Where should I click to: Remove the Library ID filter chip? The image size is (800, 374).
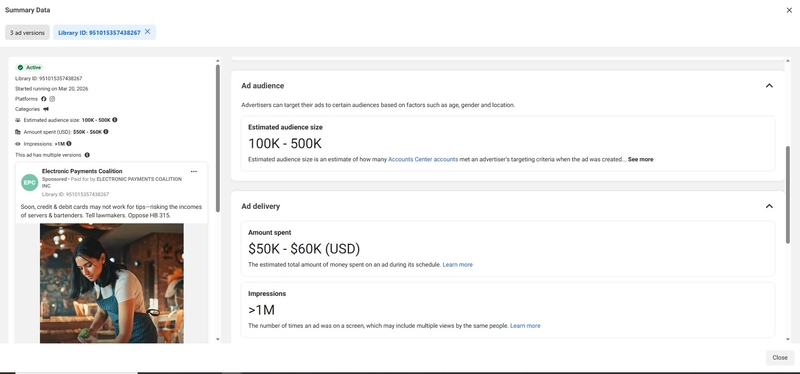pos(147,32)
